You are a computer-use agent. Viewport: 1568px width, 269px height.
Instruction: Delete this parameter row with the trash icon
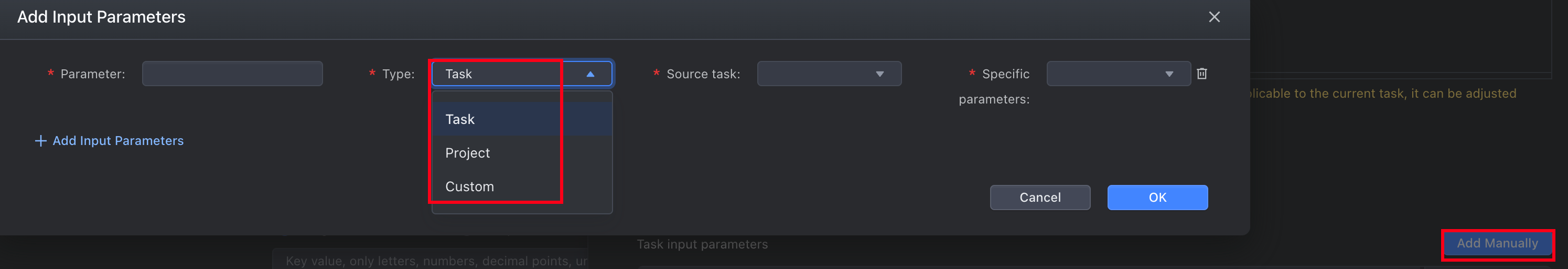1201,74
